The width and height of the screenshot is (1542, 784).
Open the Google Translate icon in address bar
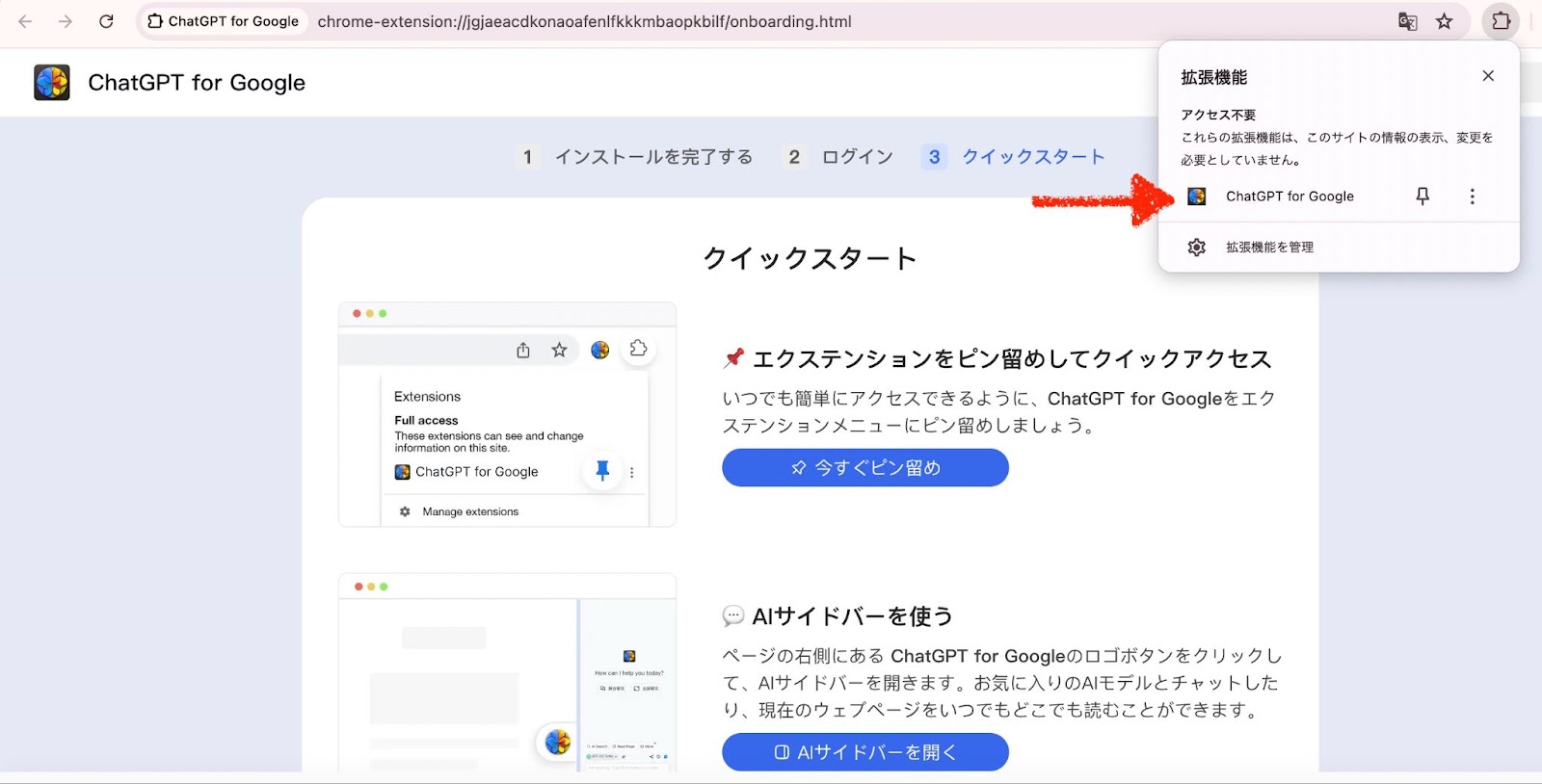[x=1407, y=21]
